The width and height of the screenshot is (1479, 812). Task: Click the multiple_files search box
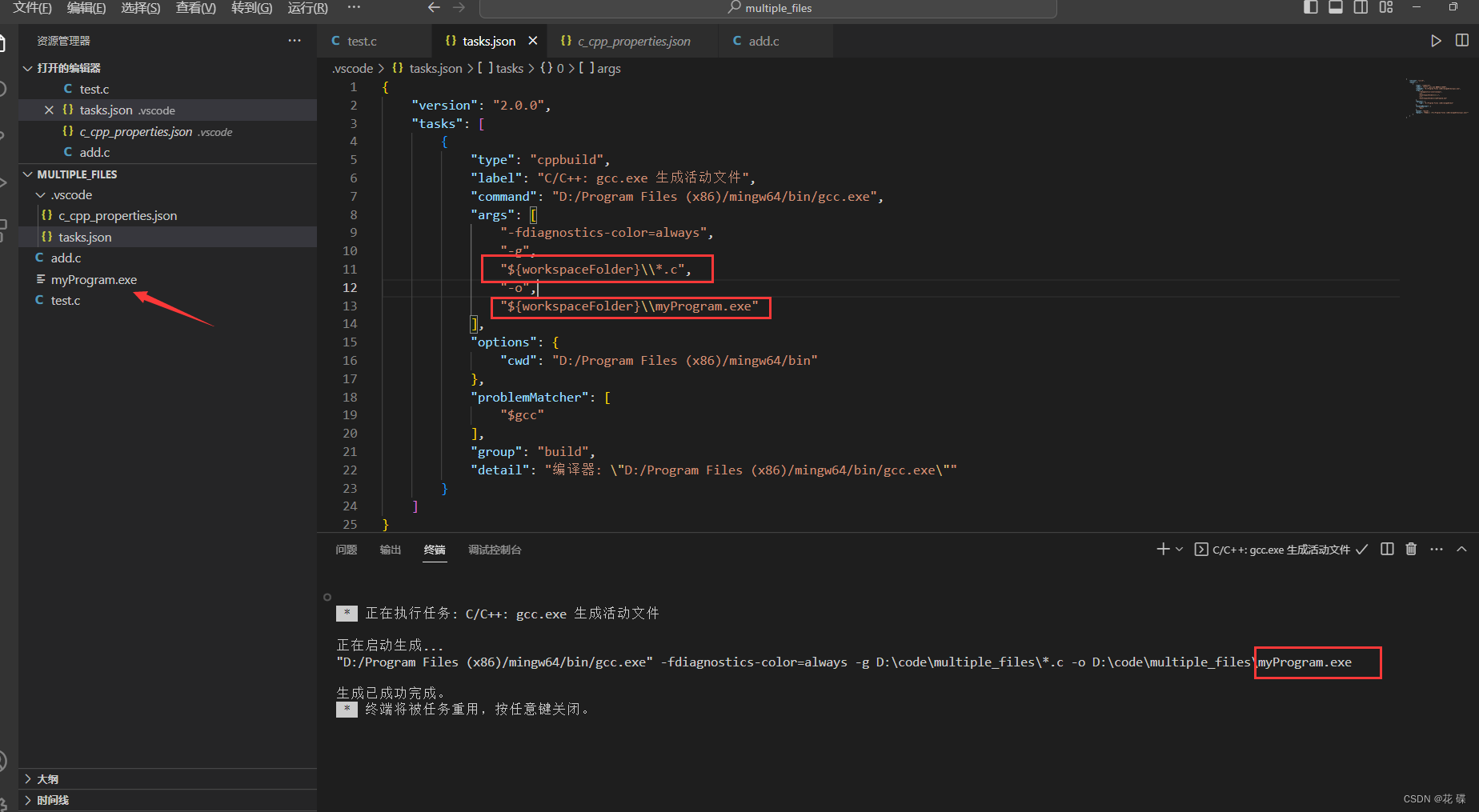pyautogui.click(x=768, y=8)
